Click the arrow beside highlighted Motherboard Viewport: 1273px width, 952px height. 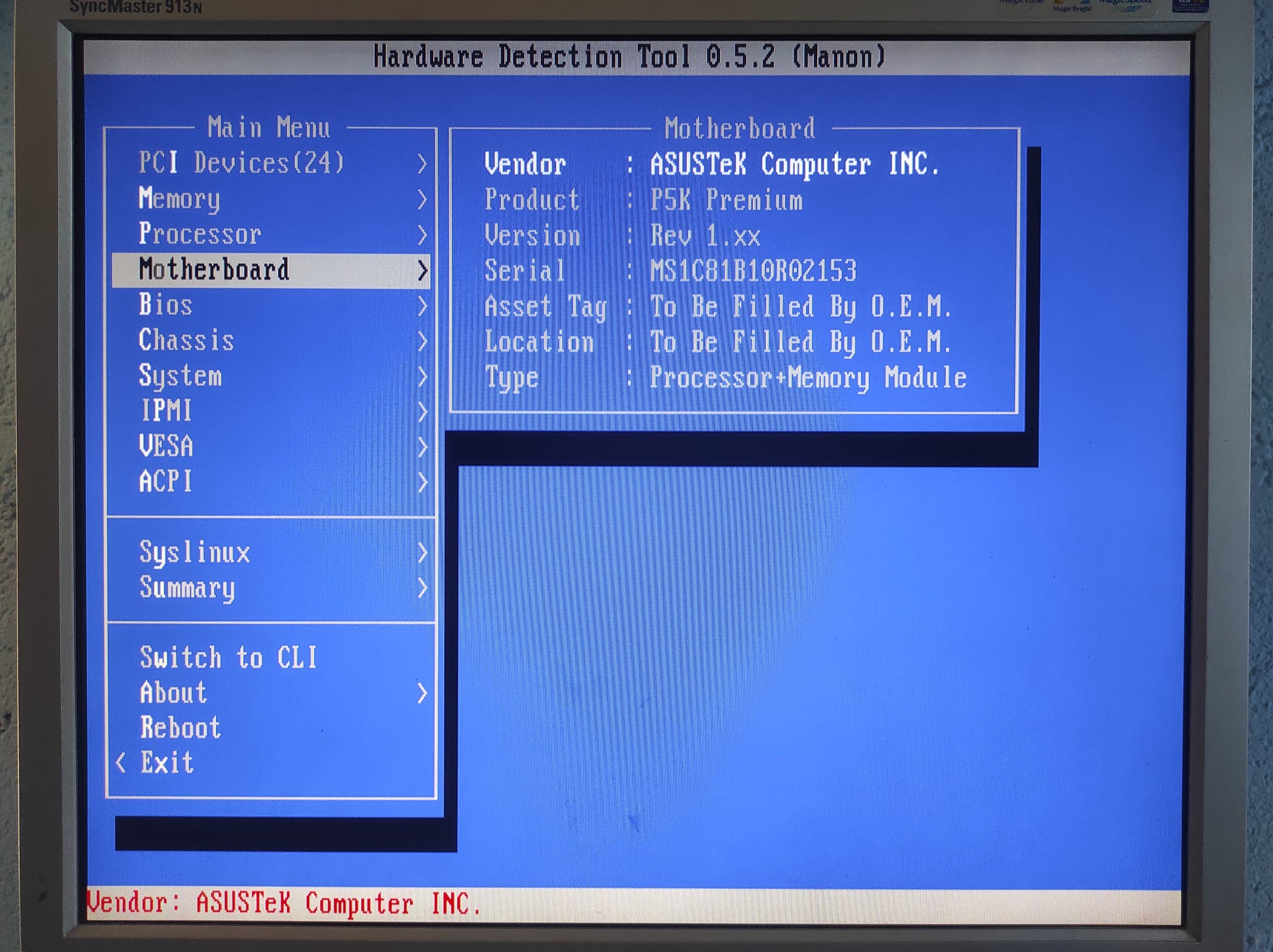[x=422, y=271]
